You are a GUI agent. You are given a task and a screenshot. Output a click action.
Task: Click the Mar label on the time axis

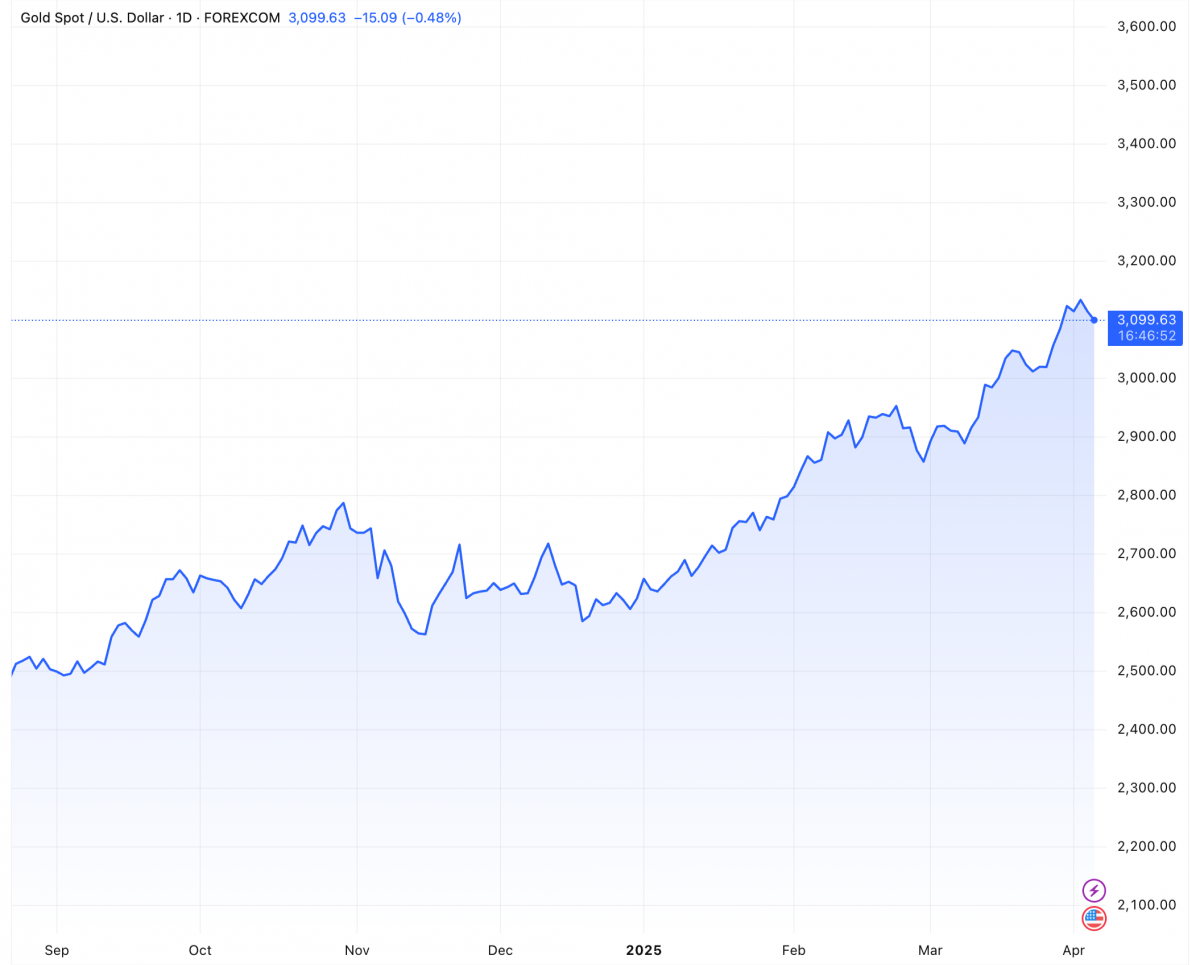pyautogui.click(x=930, y=950)
